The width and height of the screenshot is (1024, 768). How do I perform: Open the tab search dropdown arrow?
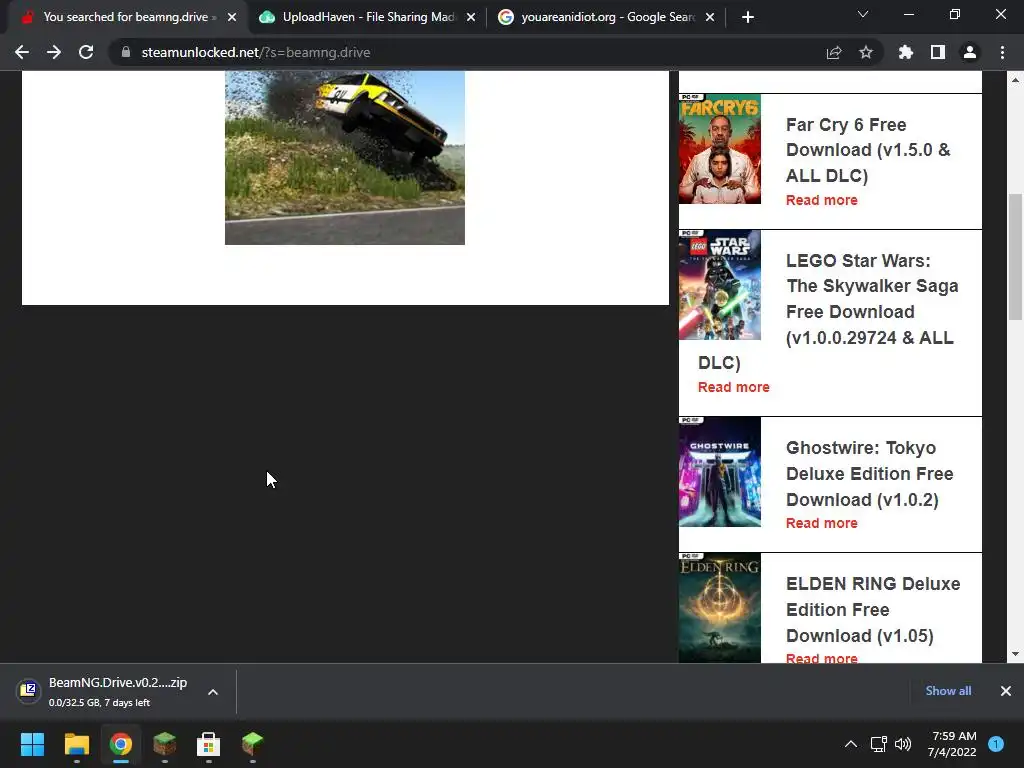(863, 14)
